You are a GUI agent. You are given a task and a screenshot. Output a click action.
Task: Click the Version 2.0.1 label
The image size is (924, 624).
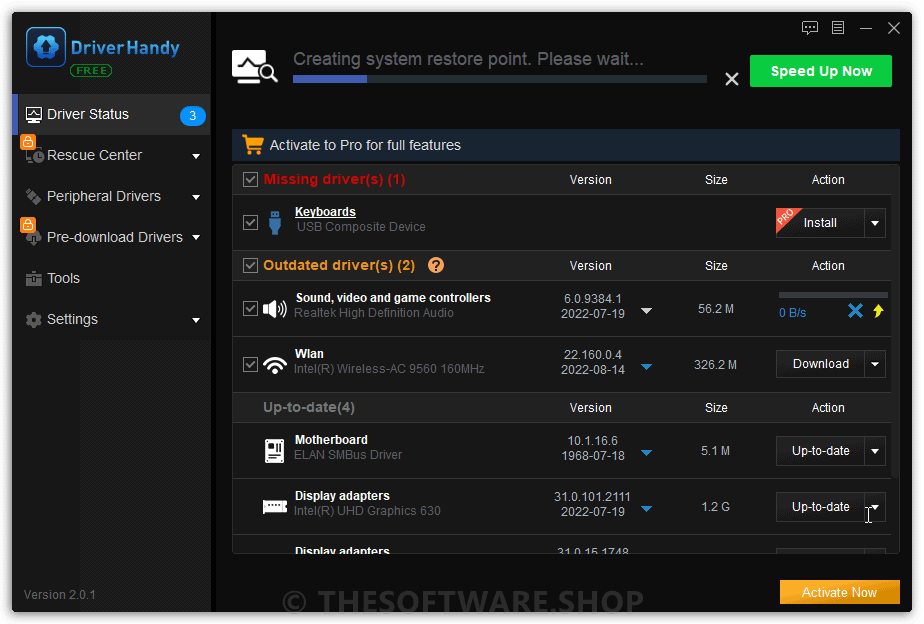(x=60, y=595)
